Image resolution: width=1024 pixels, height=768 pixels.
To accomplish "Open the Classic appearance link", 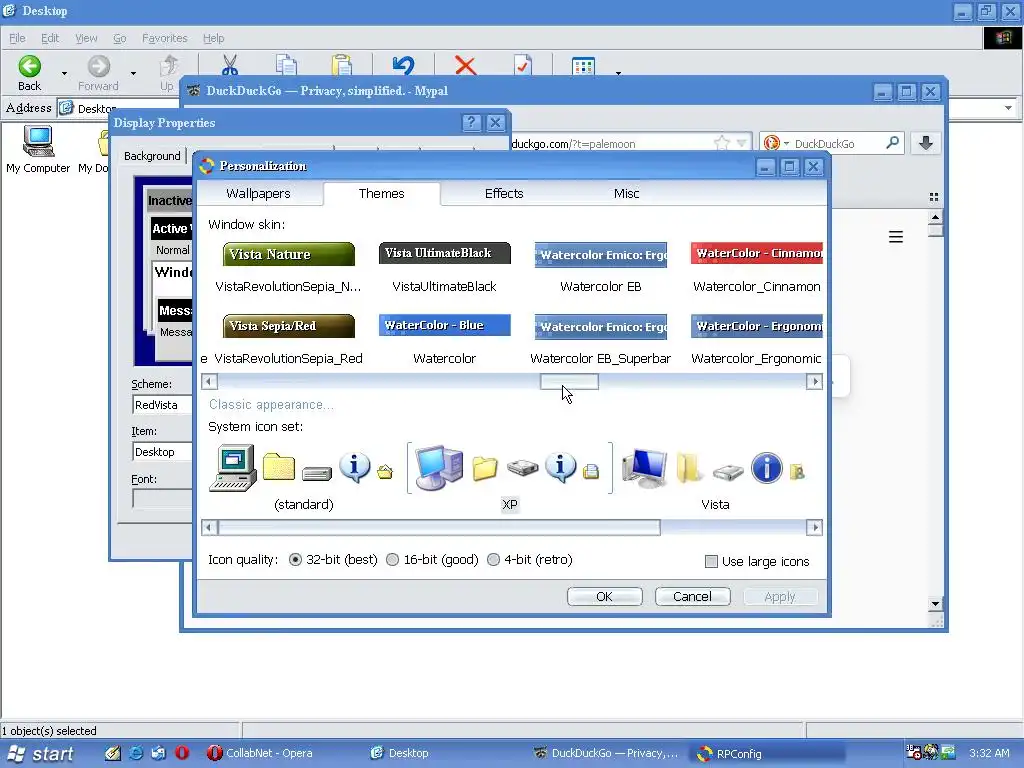I will pyautogui.click(x=271, y=405).
